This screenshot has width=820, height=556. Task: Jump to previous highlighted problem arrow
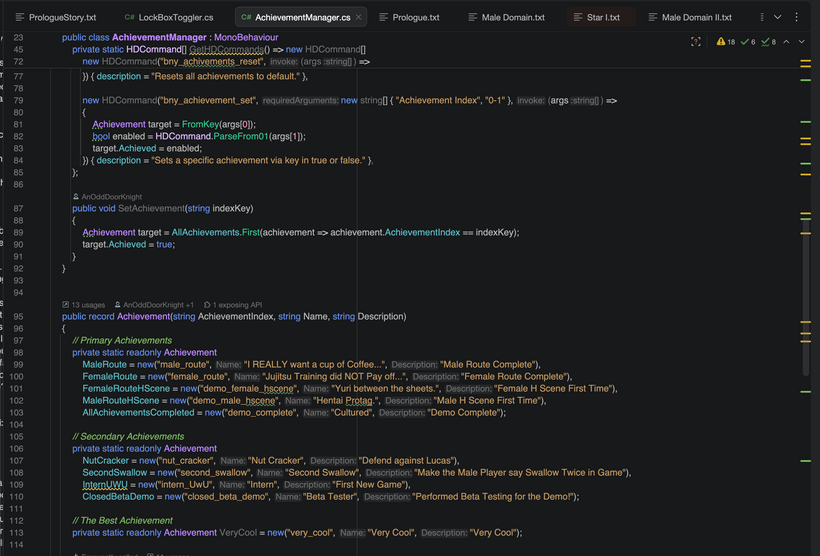pos(787,41)
